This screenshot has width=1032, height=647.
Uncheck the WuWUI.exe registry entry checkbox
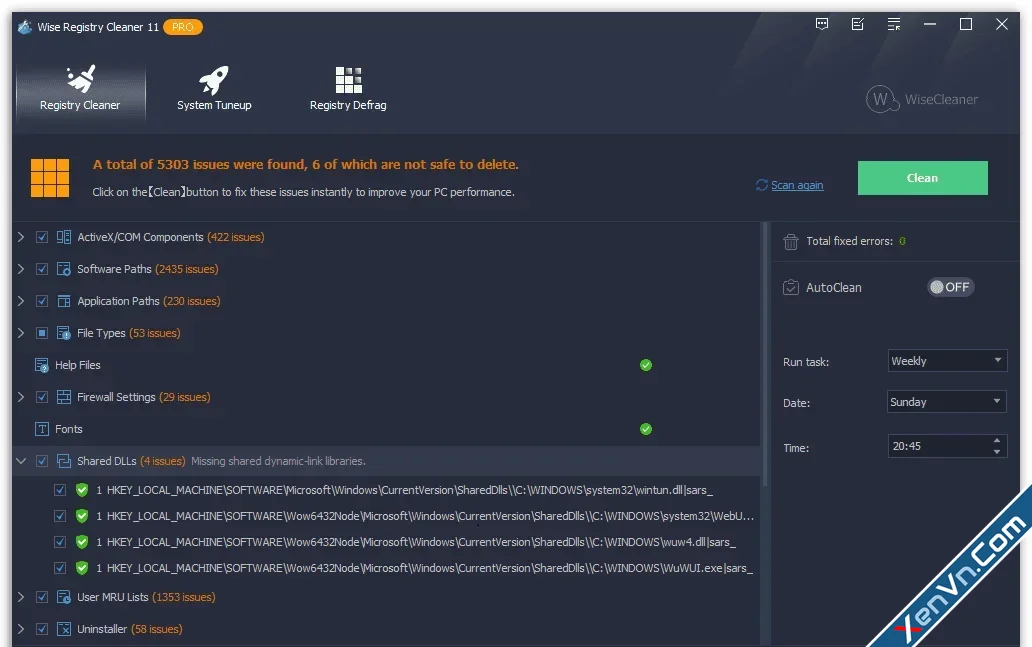pos(60,567)
